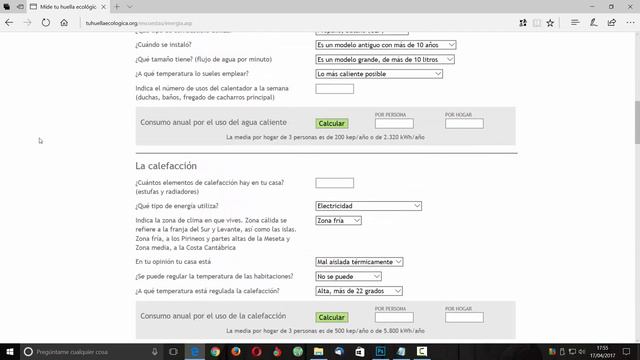Open the heater size dropdown 'Es un modelo grande'
Screen dimensions: 640x360
[385, 60]
